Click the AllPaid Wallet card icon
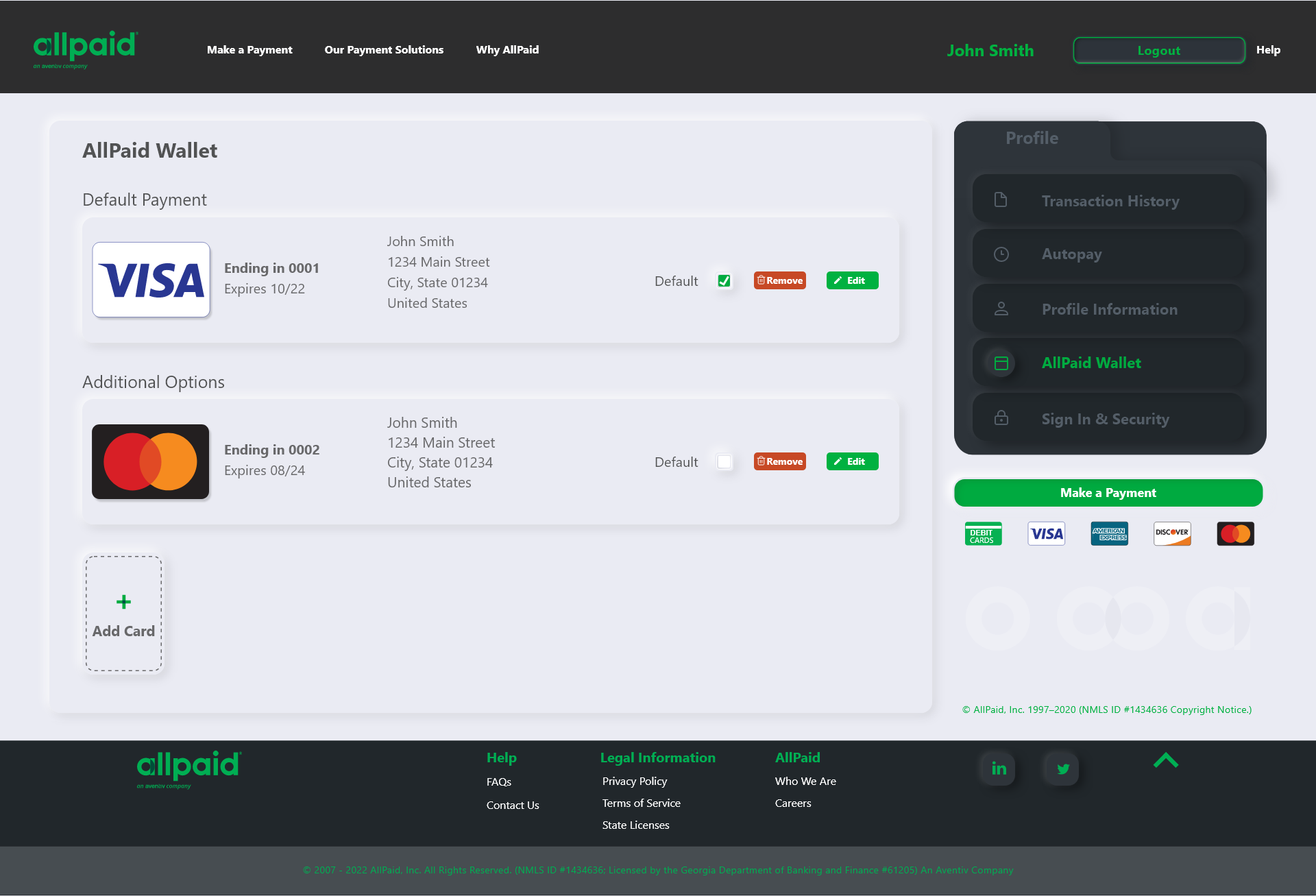This screenshot has height=896, width=1316. tap(1001, 363)
